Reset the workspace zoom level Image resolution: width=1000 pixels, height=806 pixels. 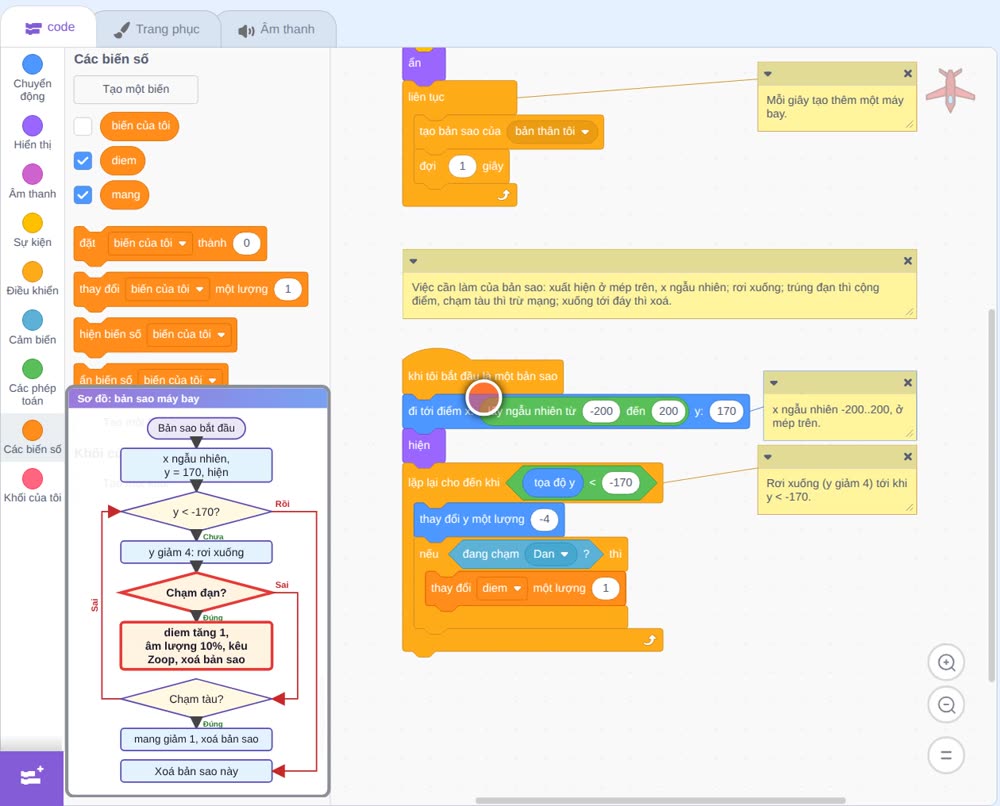[946, 756]
